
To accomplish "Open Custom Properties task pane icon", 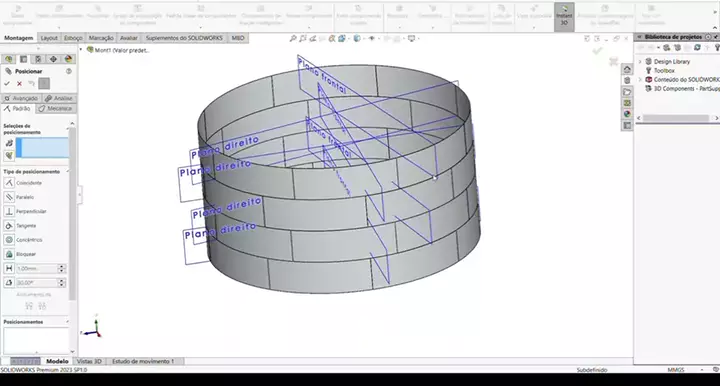I will (x=627, y=125).
